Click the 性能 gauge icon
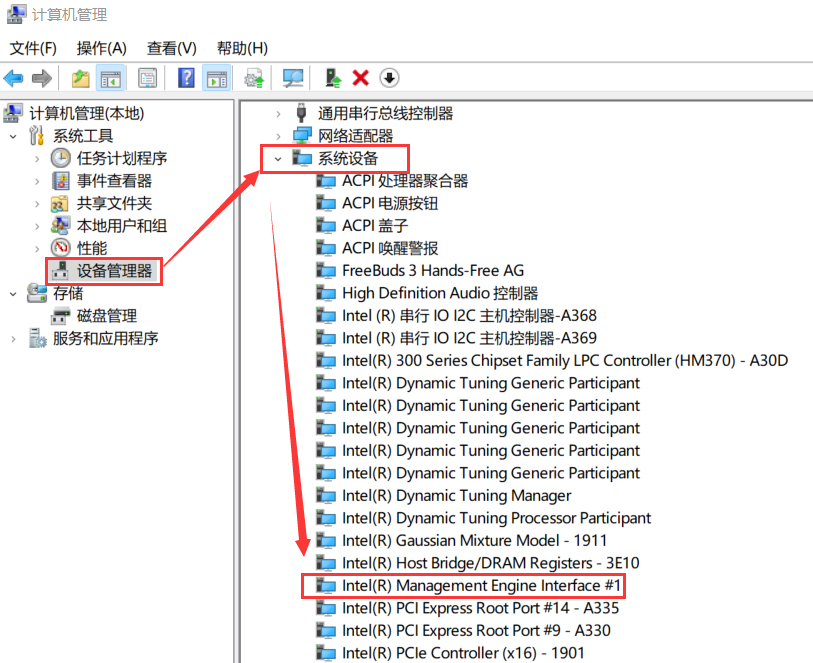 pyautogui.click(x=61, y=248)
